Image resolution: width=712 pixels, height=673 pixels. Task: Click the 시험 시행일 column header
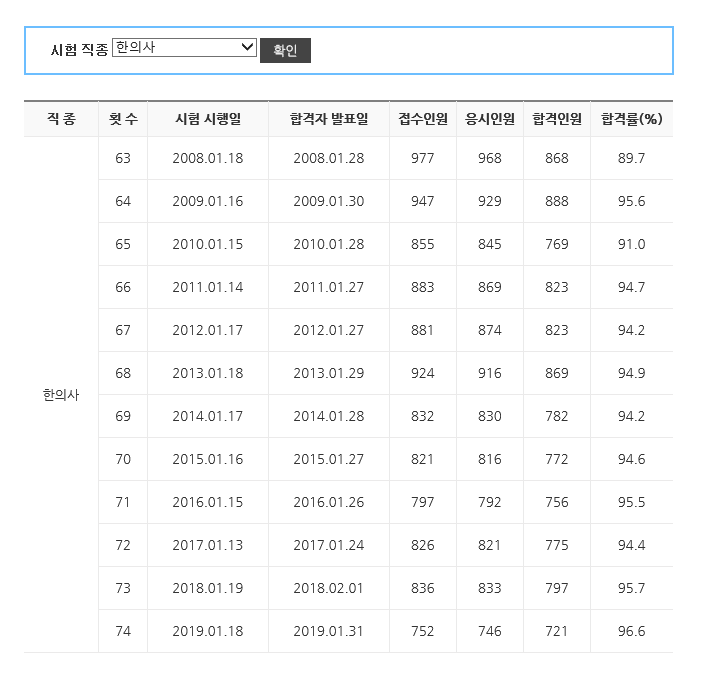208,119
